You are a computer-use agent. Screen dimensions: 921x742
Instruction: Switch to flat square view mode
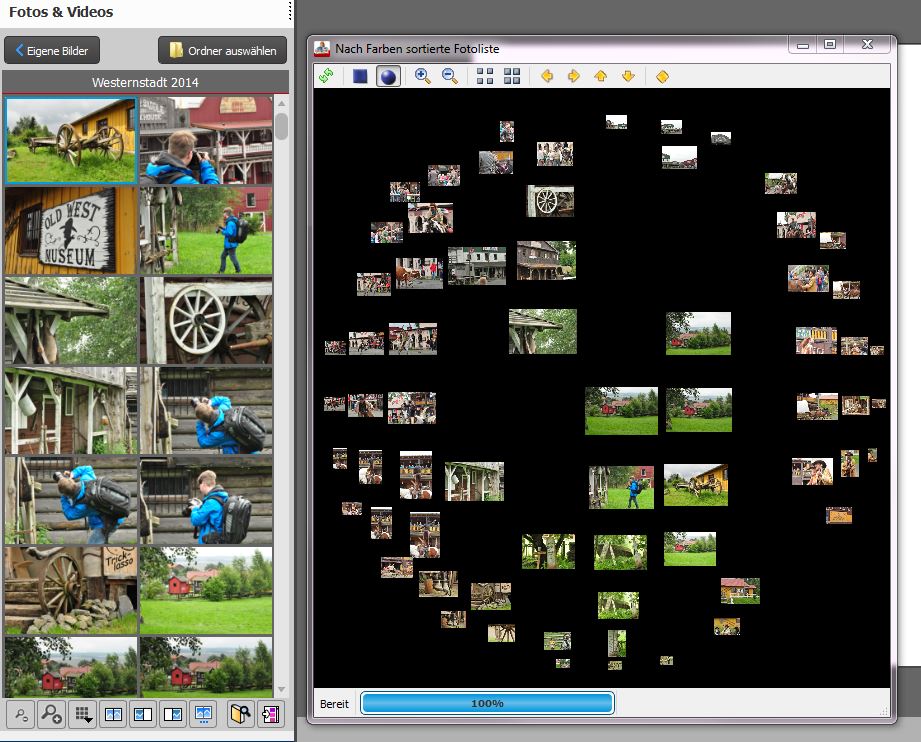coord(360,76)
